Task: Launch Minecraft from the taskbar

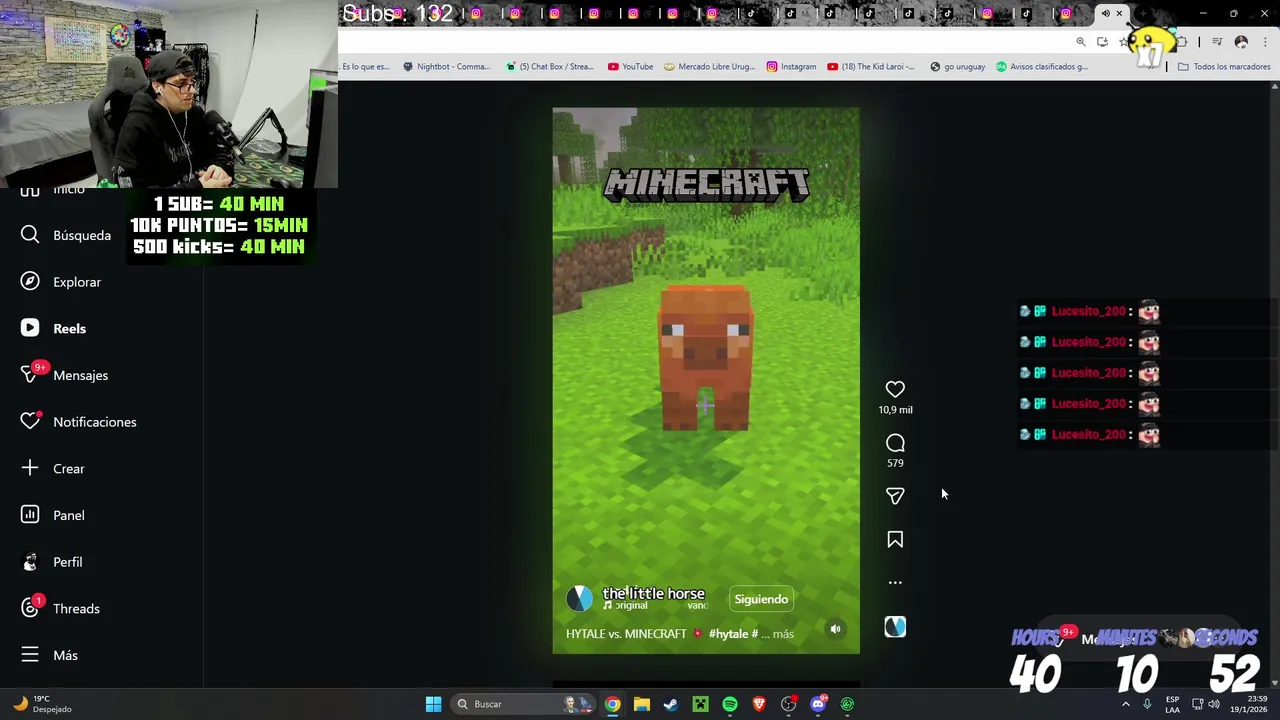Action: (700, 704)
